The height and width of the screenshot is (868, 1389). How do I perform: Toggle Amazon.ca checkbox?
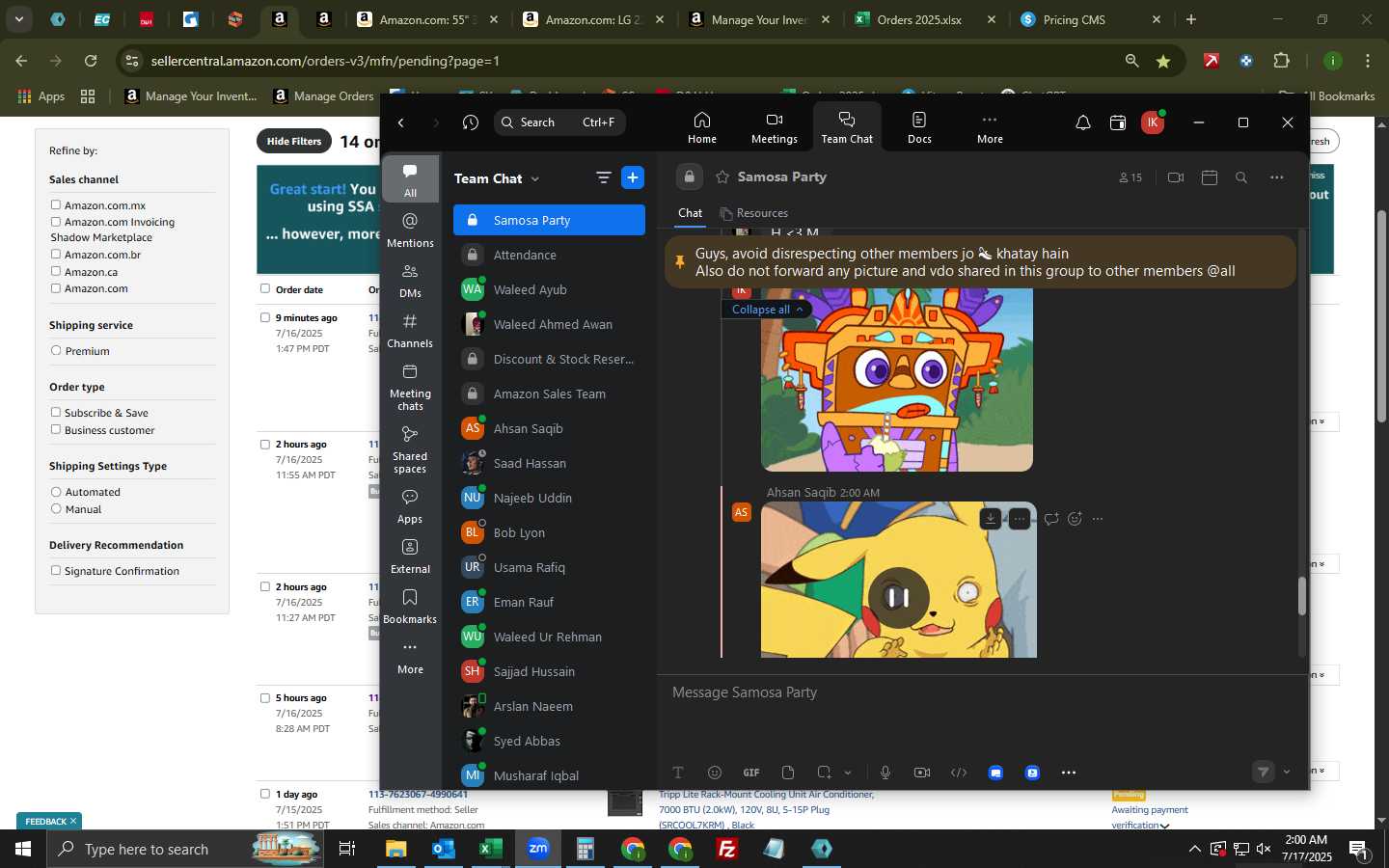[x=56, y=272]
